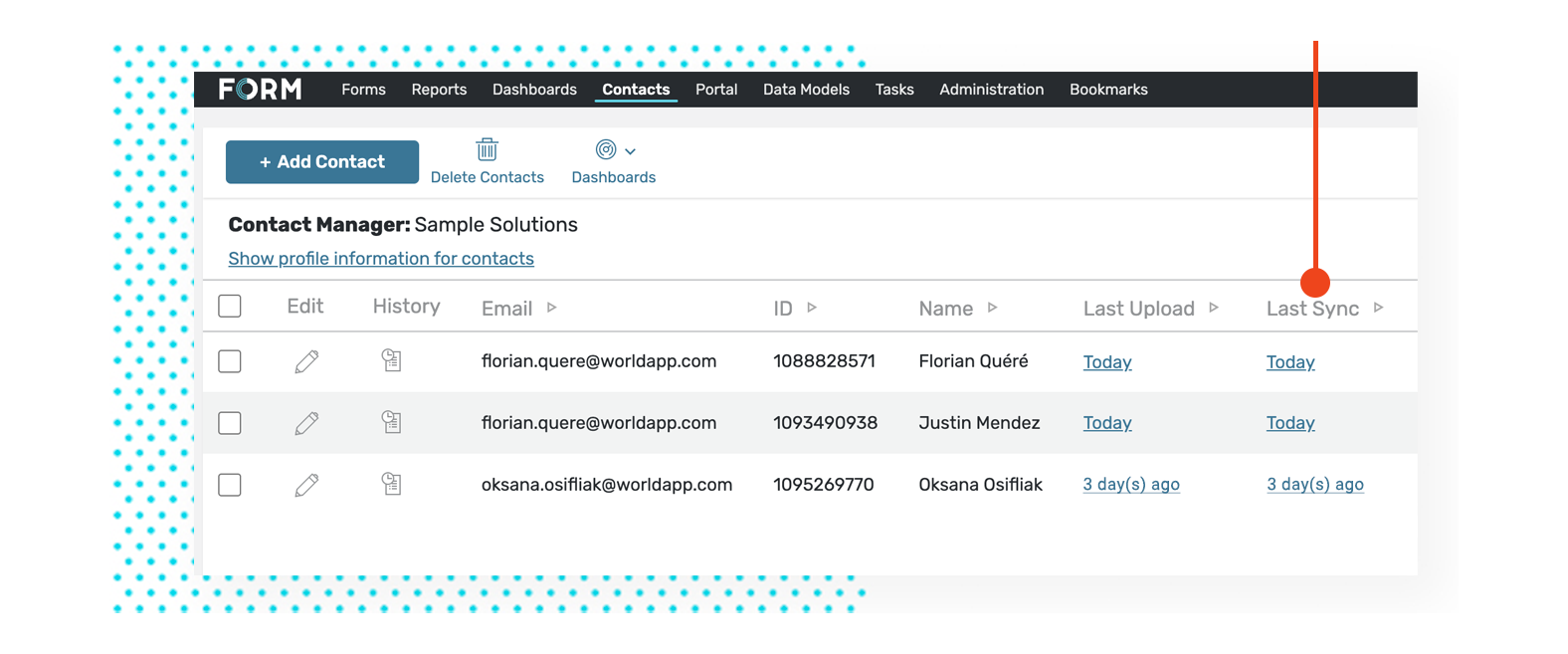Click the Last Sync column header text
The width and height of the screenshot is (1568, 654).
(x=1312, y=309)
